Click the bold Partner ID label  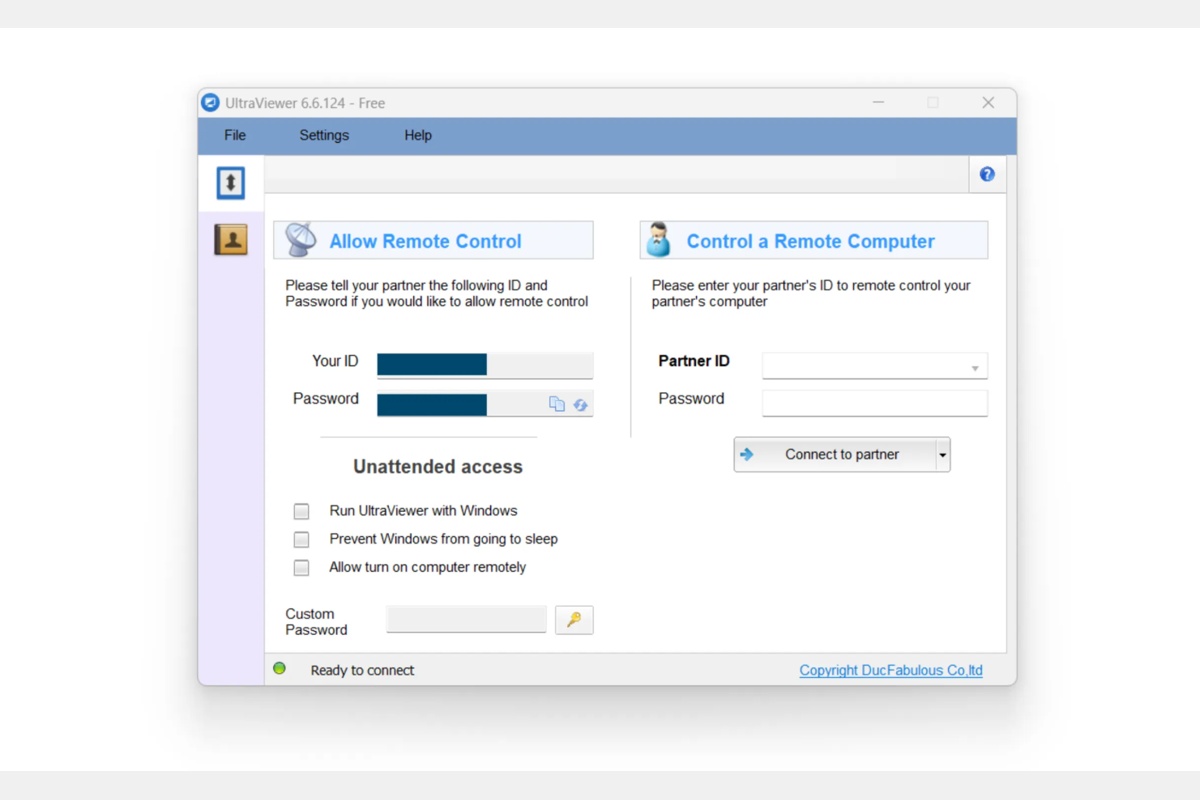click(x=694, y=361)
